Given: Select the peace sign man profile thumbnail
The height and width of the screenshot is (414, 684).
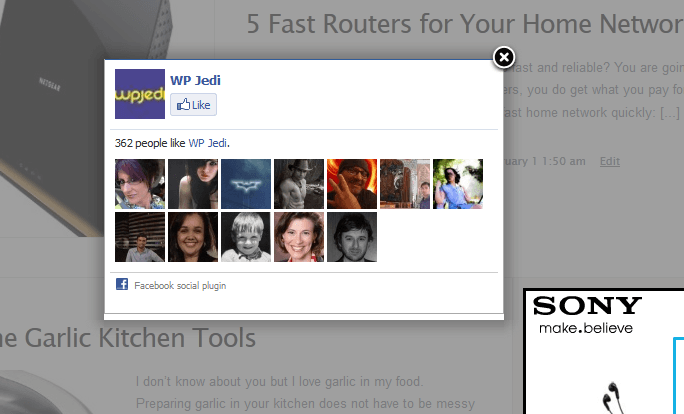Looking at the screenshot, I should 352,184.
